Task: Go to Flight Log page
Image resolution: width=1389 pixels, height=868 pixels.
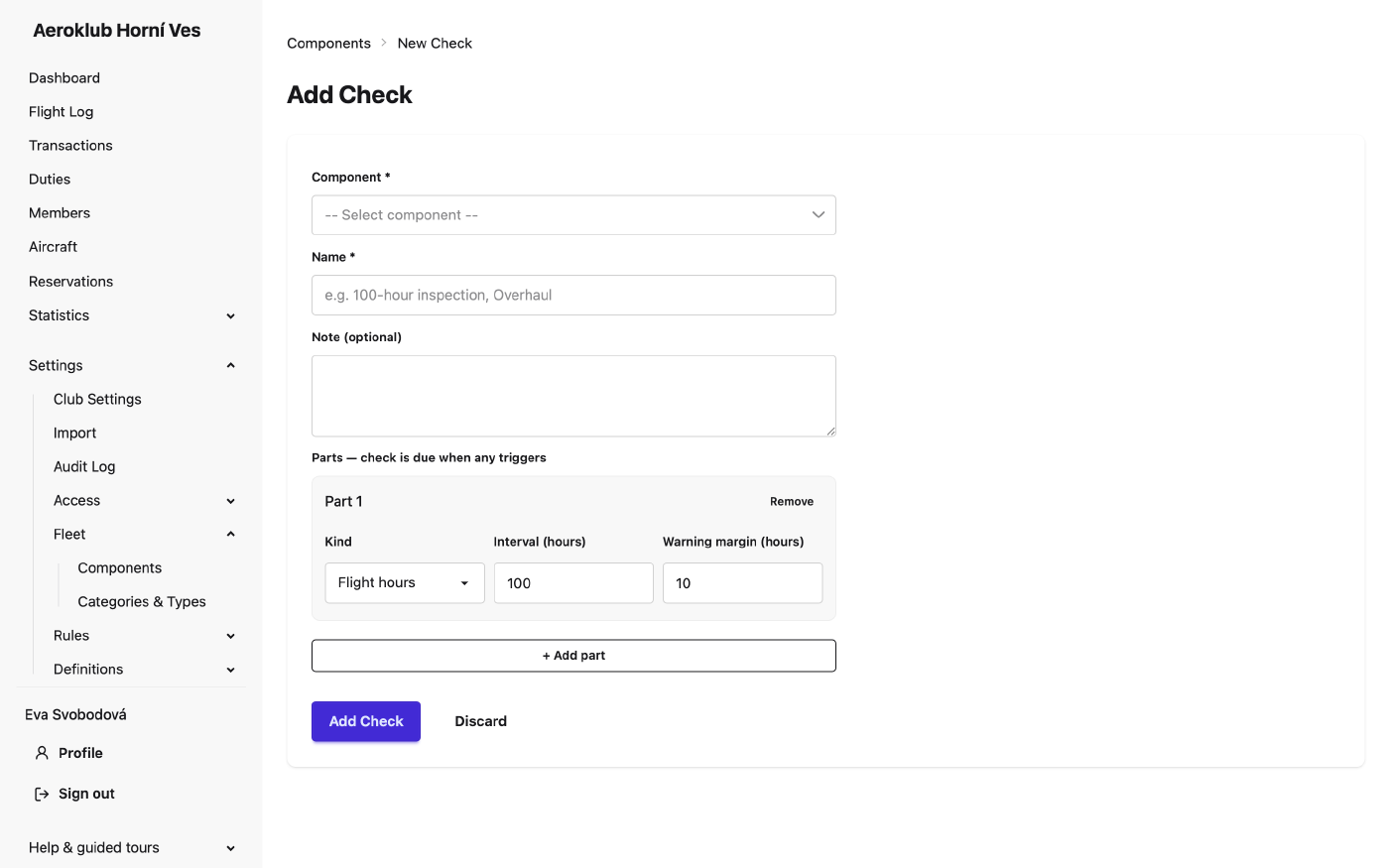Action: click(x=62, y=112)
